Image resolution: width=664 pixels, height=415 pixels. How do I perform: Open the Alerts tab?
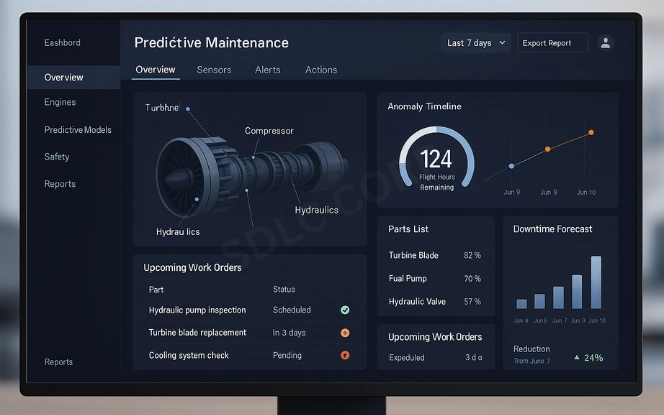click(x=267, y=70)
